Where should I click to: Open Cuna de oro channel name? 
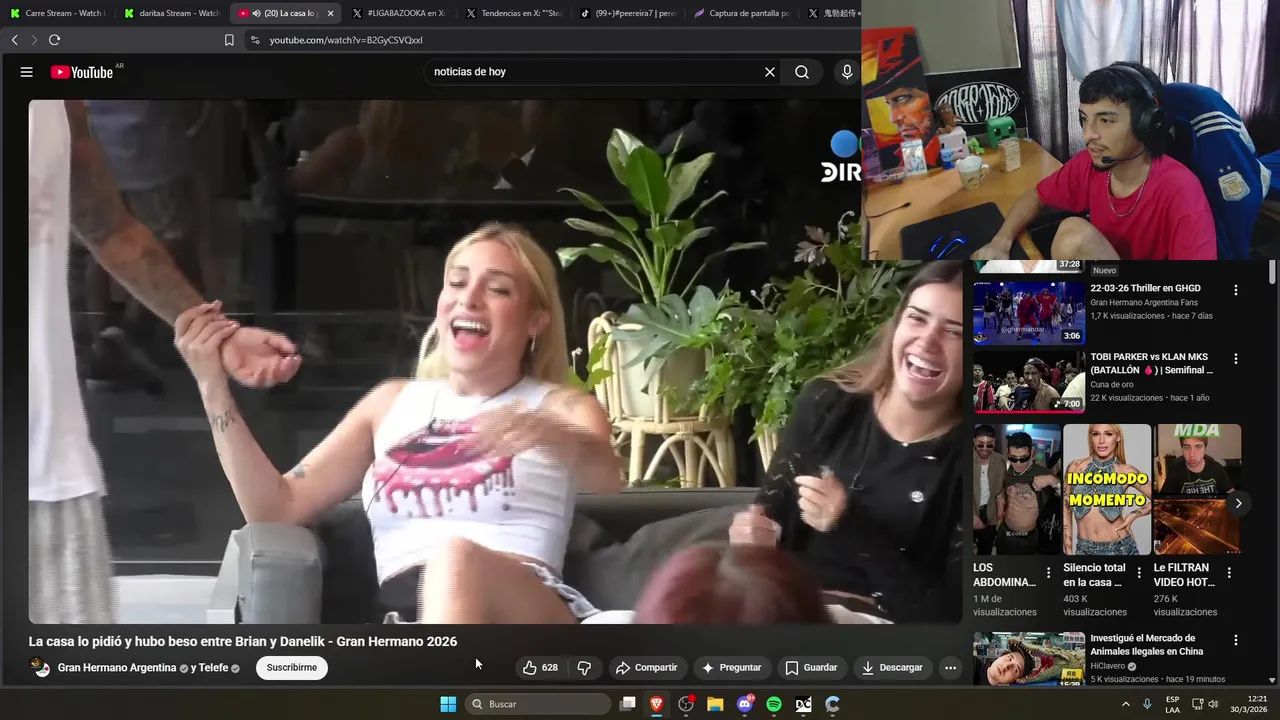click(x=1112, y=384)
